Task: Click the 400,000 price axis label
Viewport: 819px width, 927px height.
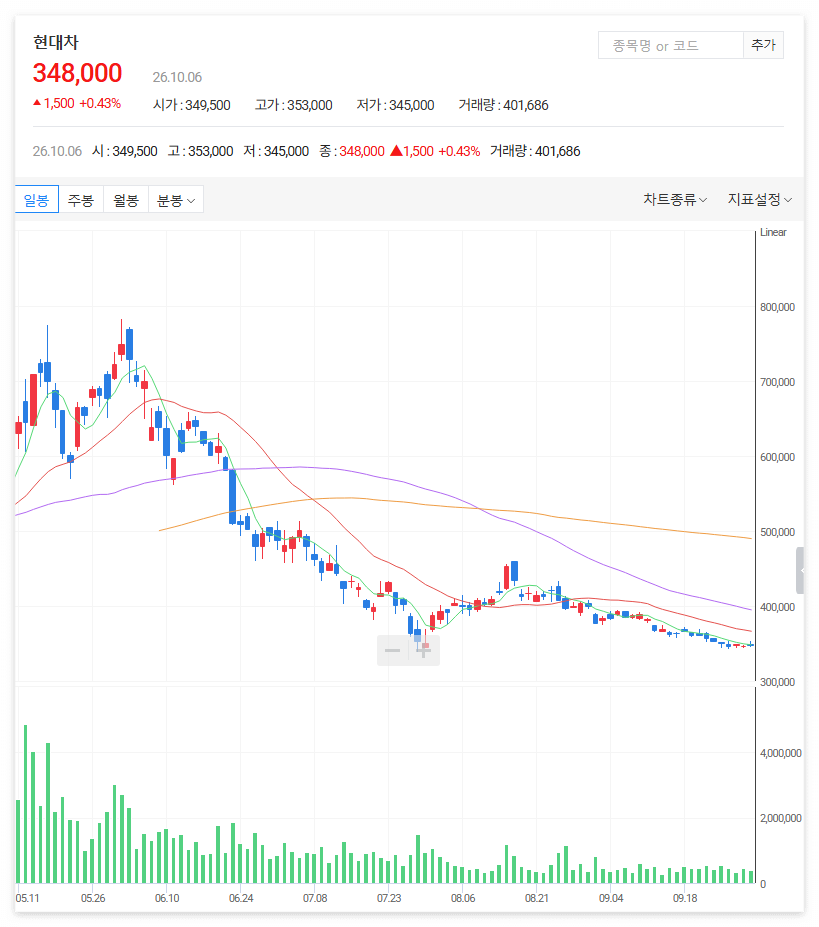Action: click(777, 608)
